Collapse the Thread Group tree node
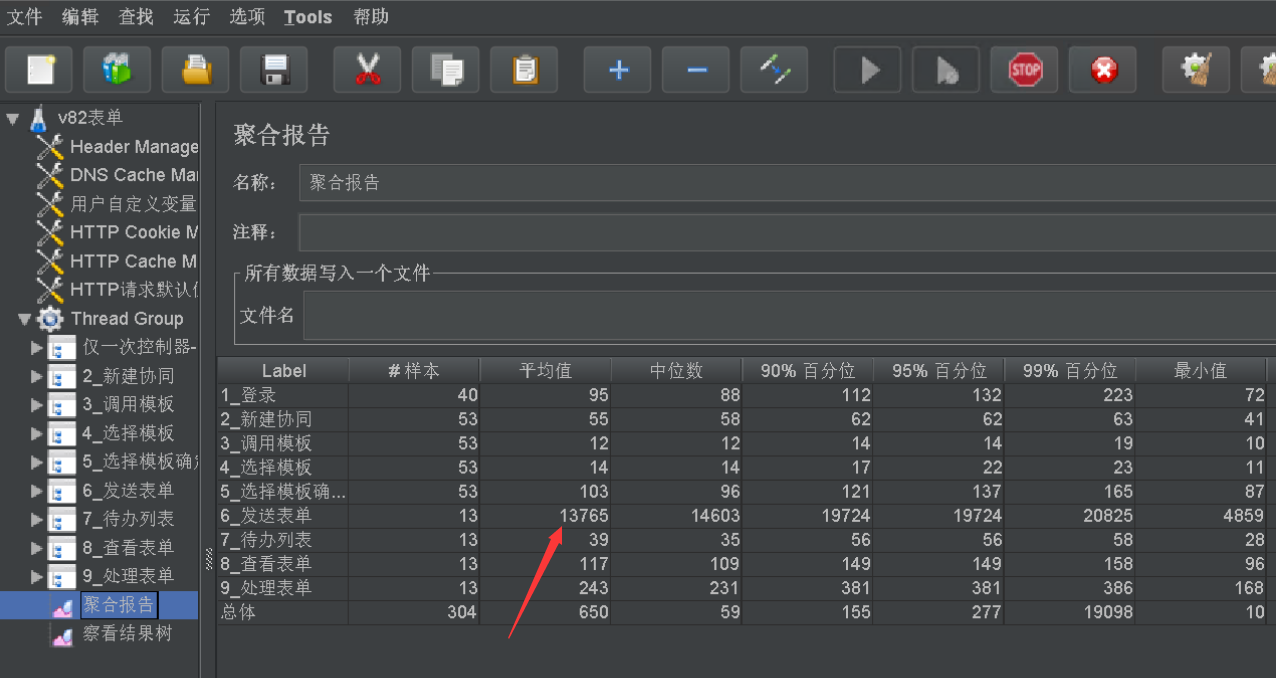This screenshot has height=678, width=1276. click(x=24, y=319)
